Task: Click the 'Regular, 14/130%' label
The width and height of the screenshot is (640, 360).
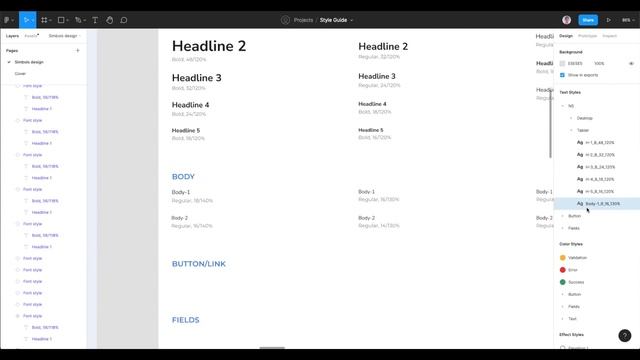Action: [x=379, y=226]
